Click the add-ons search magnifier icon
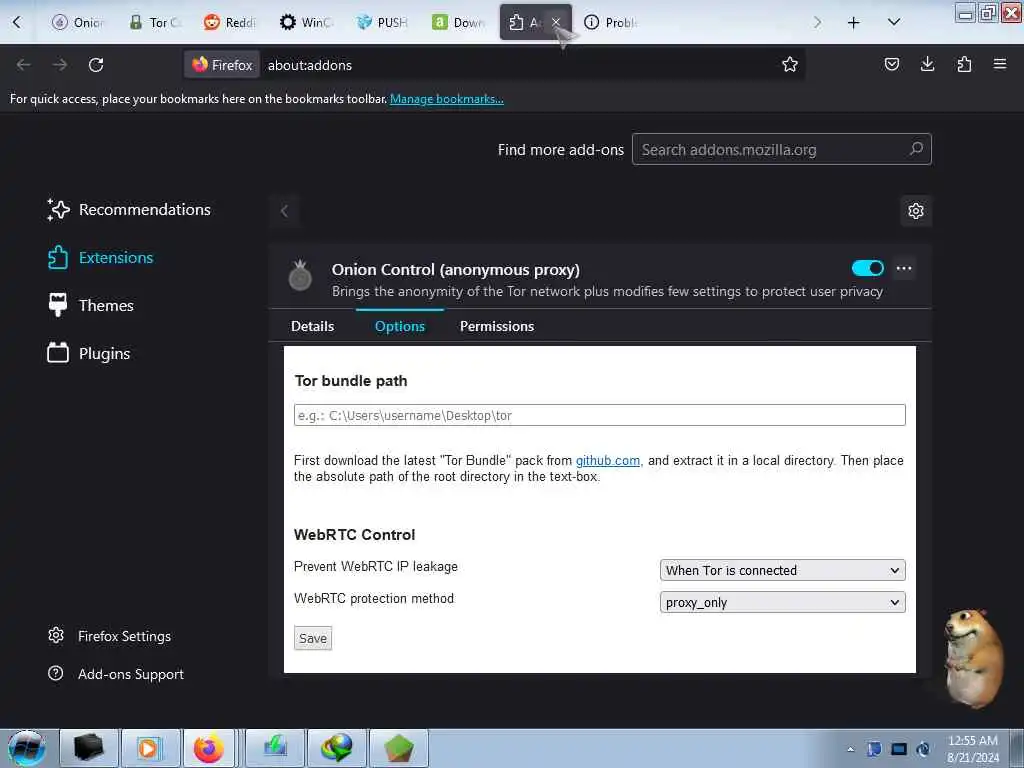Viewport: 1024px width, 768px height. point(916,149)
